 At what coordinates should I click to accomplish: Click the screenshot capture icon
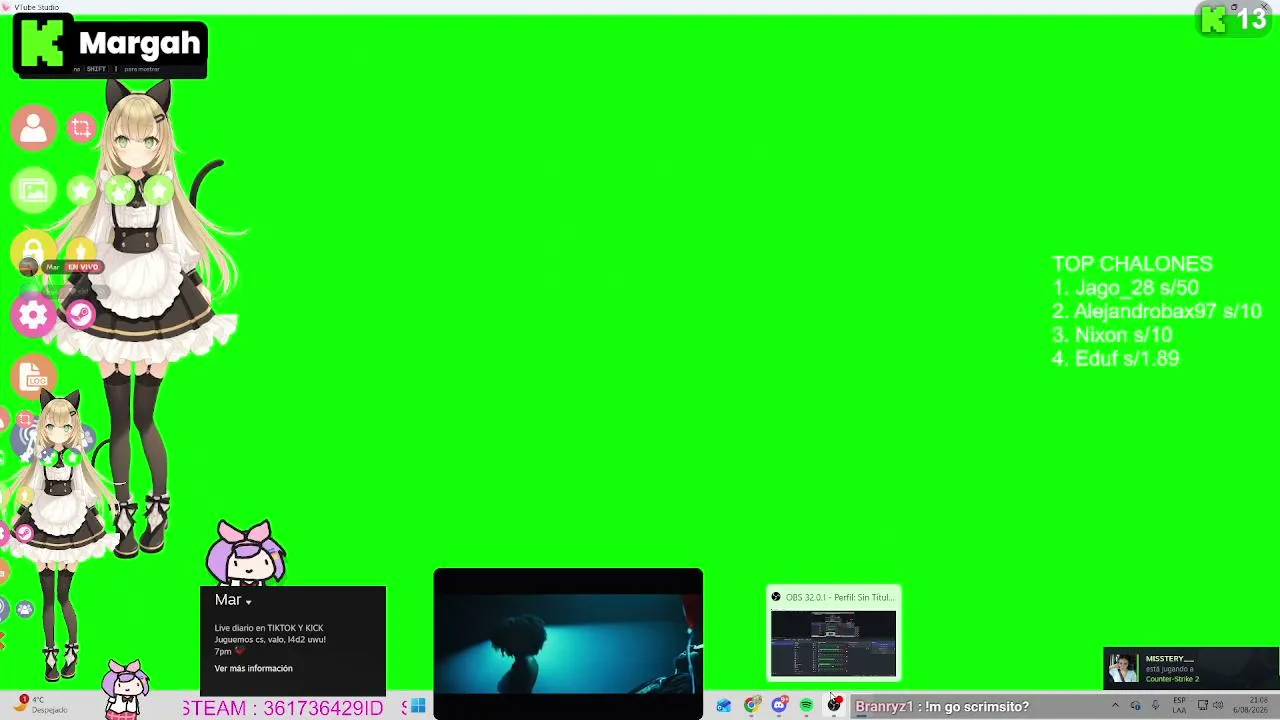point(82,128)
